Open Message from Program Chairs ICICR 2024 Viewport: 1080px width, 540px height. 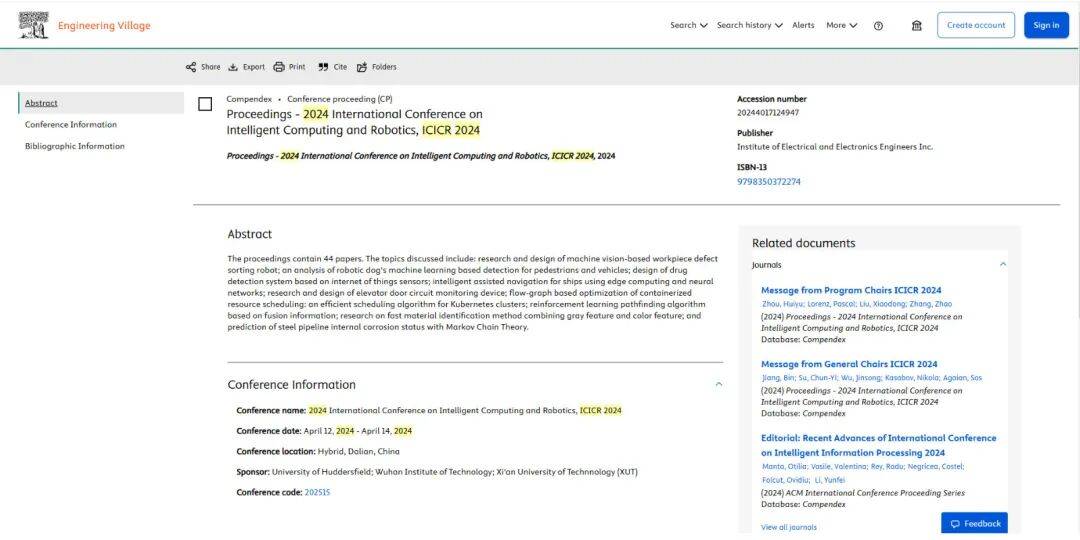pos(851,290)
